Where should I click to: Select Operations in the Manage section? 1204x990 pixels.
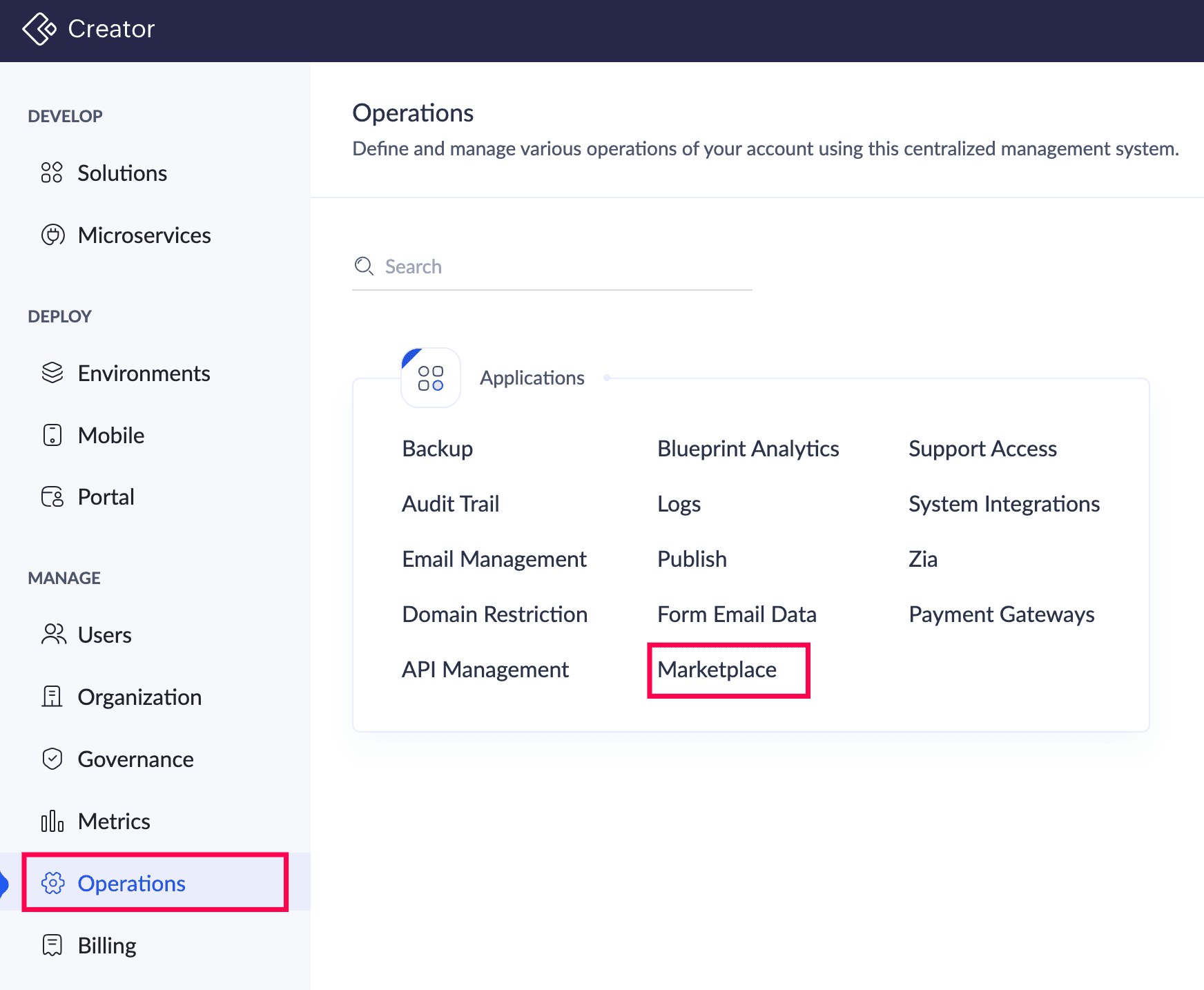(x=131, y=883)
